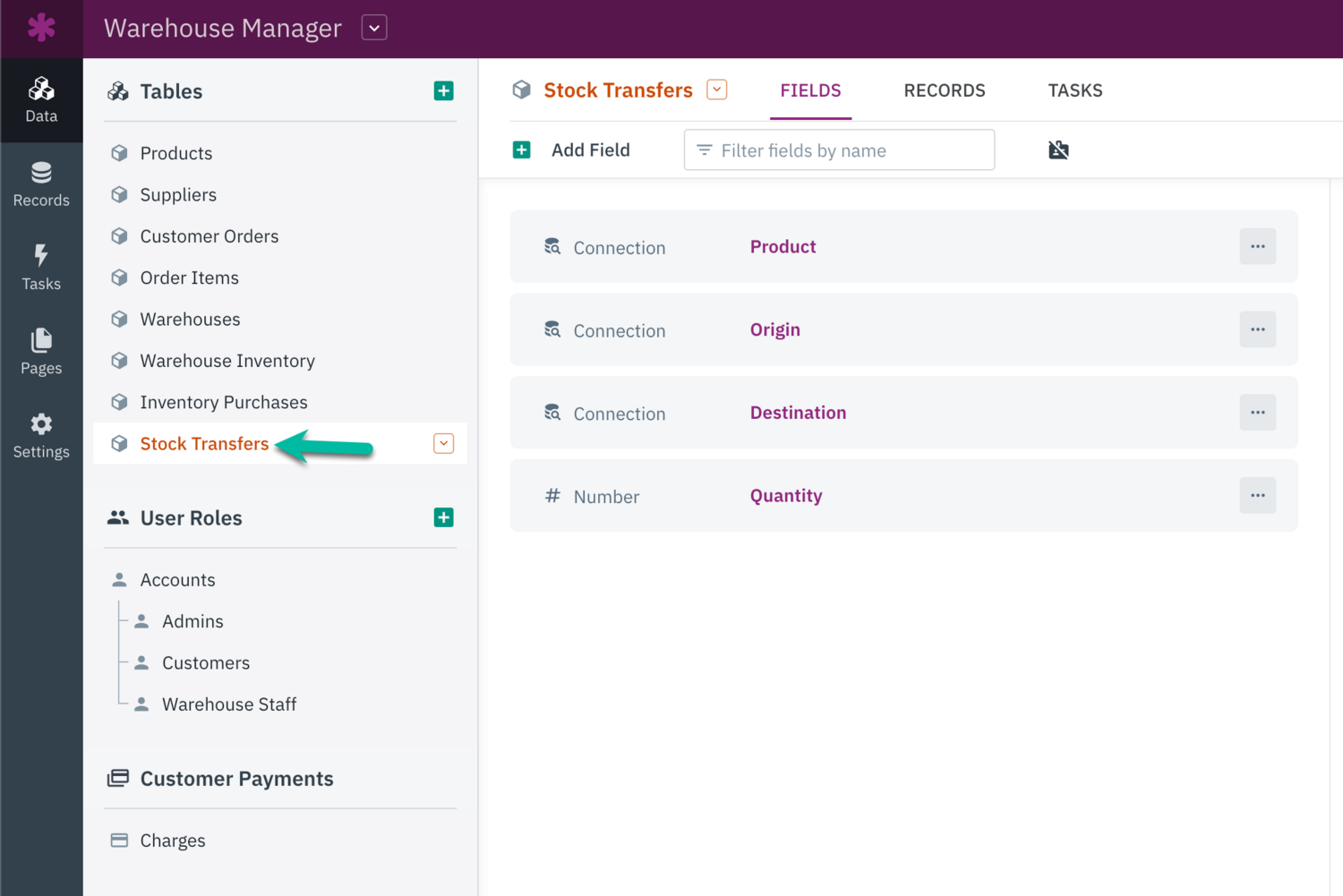Click the Add Field button
The width and height of the screenshot is (1343, 896).
tap(572, 150)
